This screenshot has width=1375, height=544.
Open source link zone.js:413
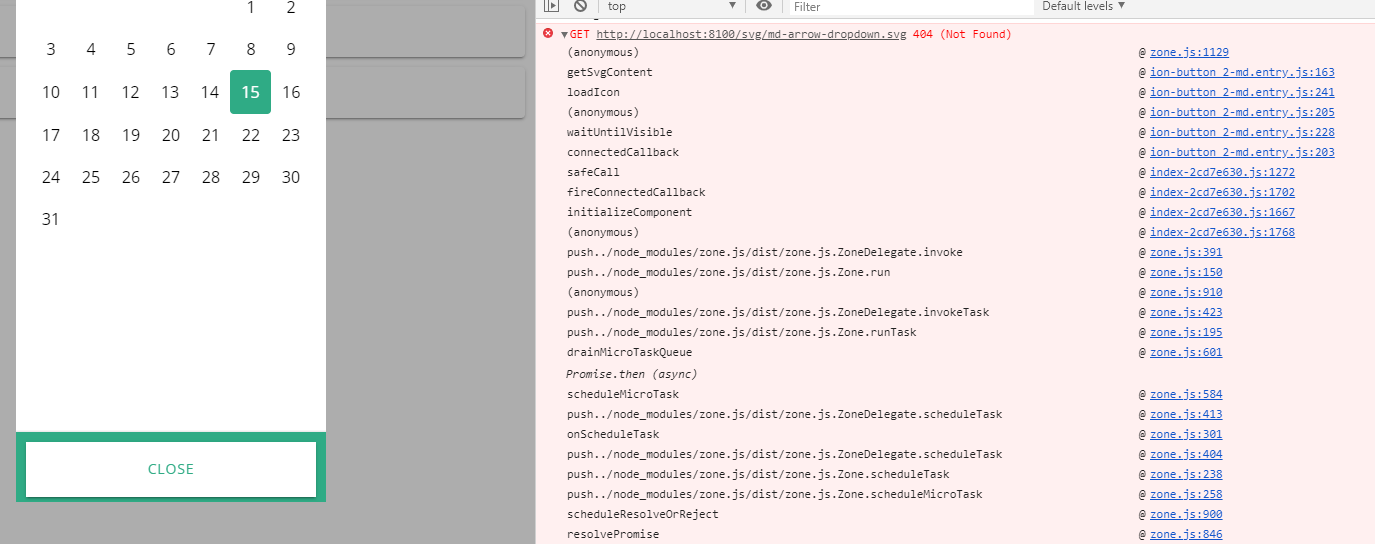(x=1186, y=414)
